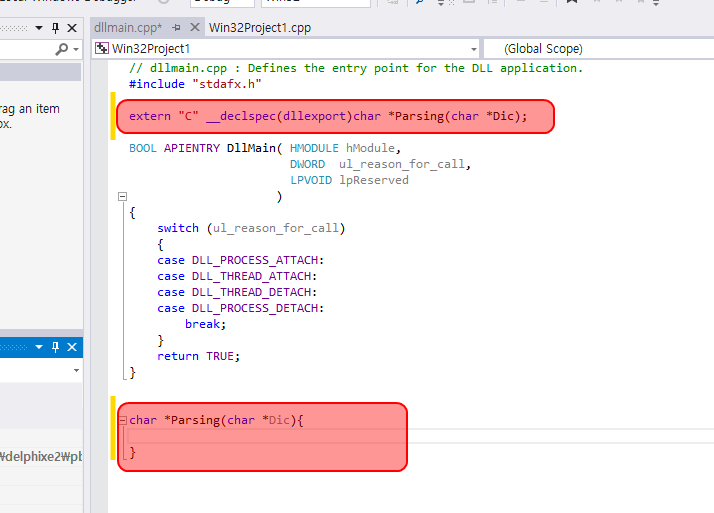Collapse the Parsing function block

point(122,421)
